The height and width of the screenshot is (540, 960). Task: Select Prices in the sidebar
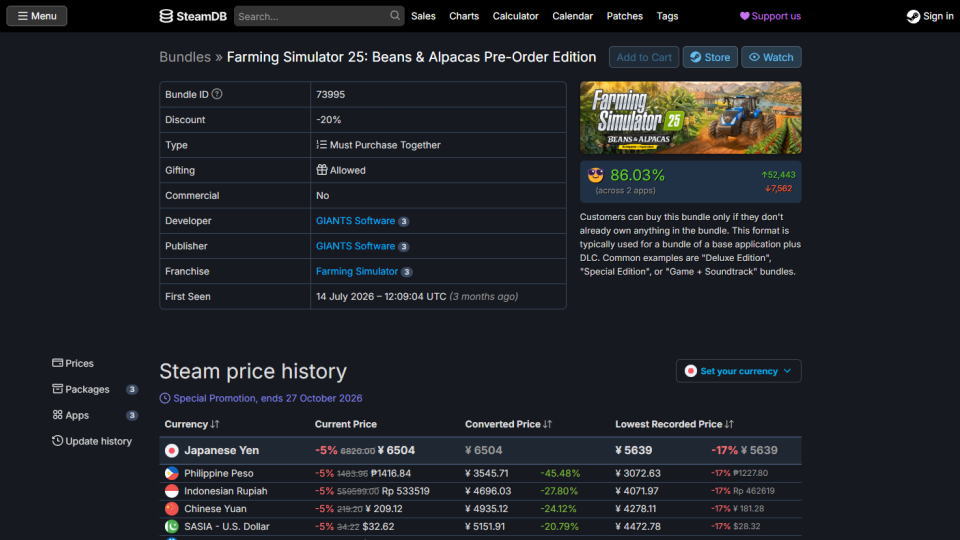tap(73, 363)
